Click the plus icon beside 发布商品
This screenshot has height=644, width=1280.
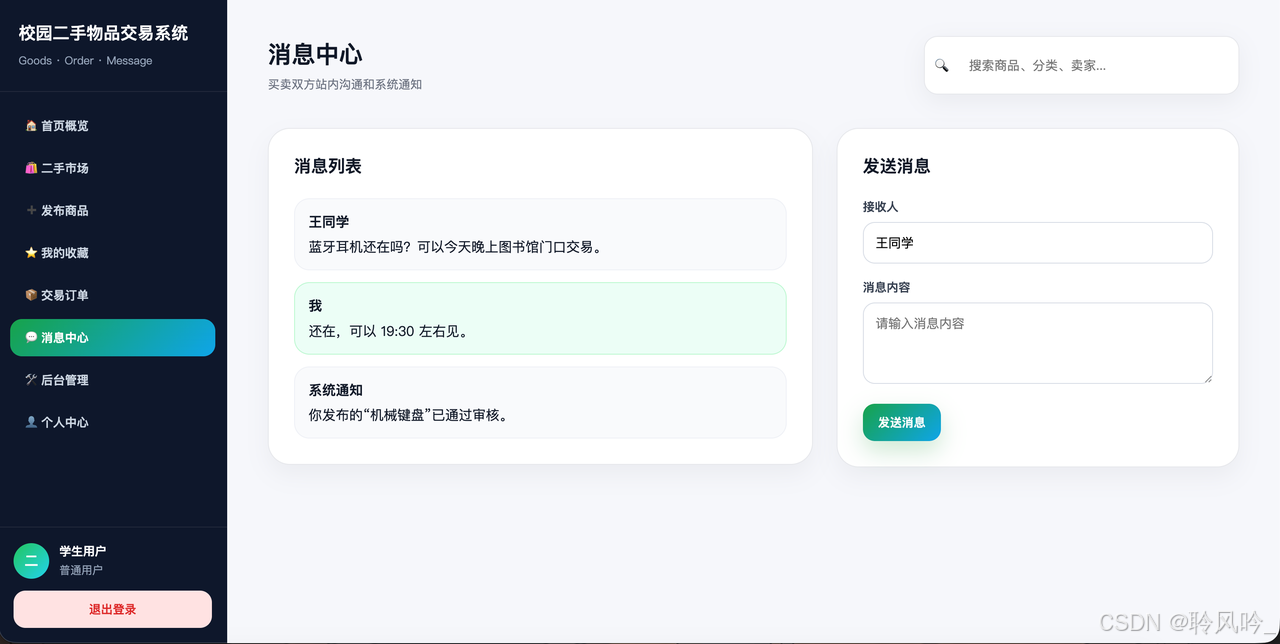point(31,211)
